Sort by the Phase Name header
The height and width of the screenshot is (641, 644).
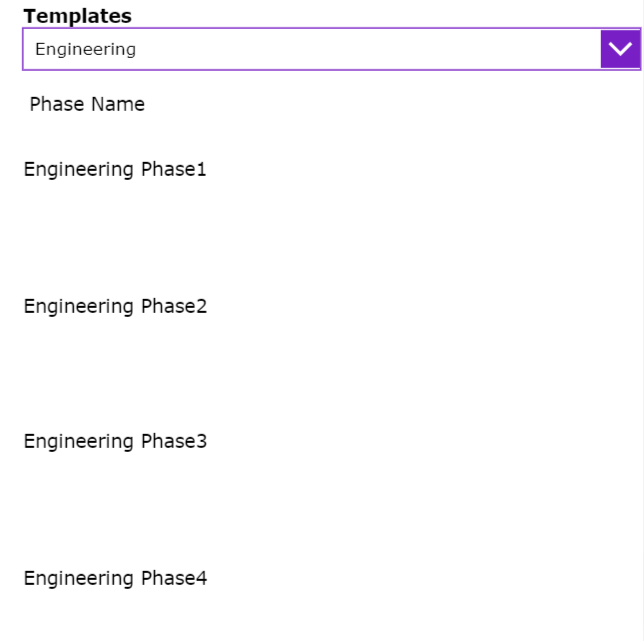87,104
